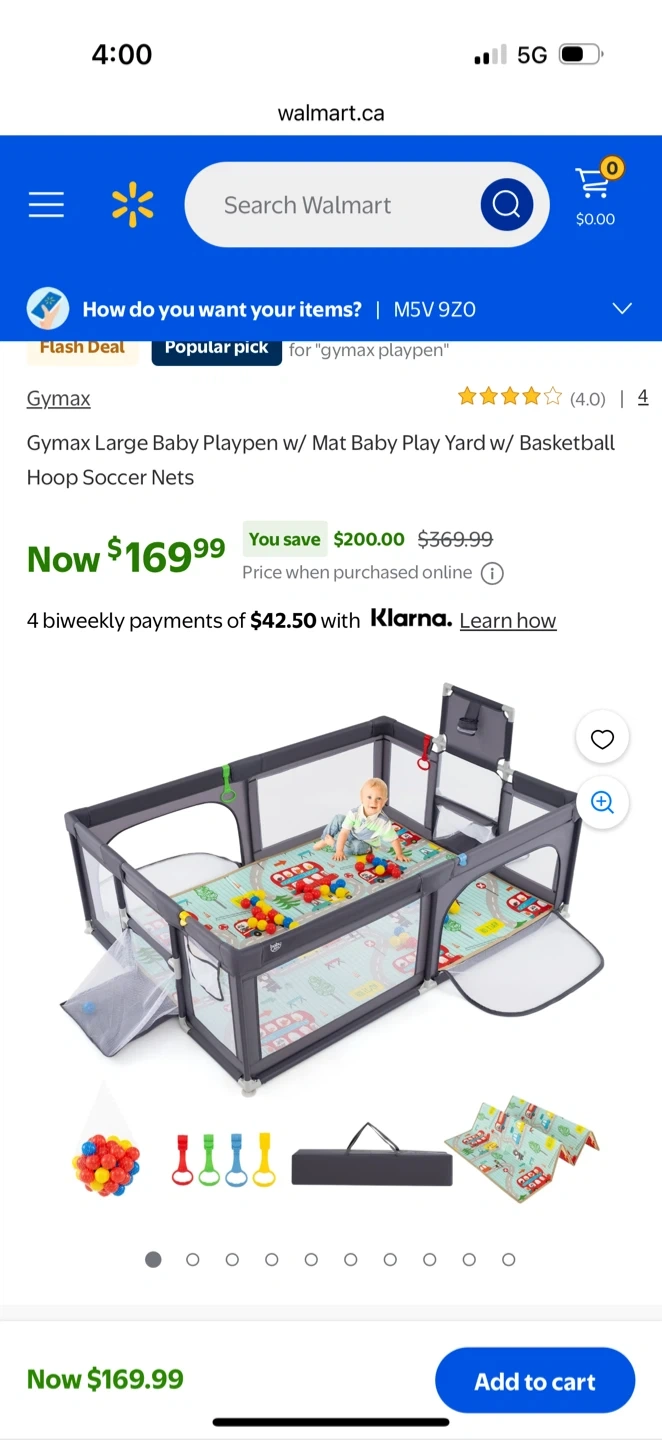This screenshot has width=662, height=1440.
Task: Expand the "How do you want your items?" bar
Action: [x=222, y=310]
